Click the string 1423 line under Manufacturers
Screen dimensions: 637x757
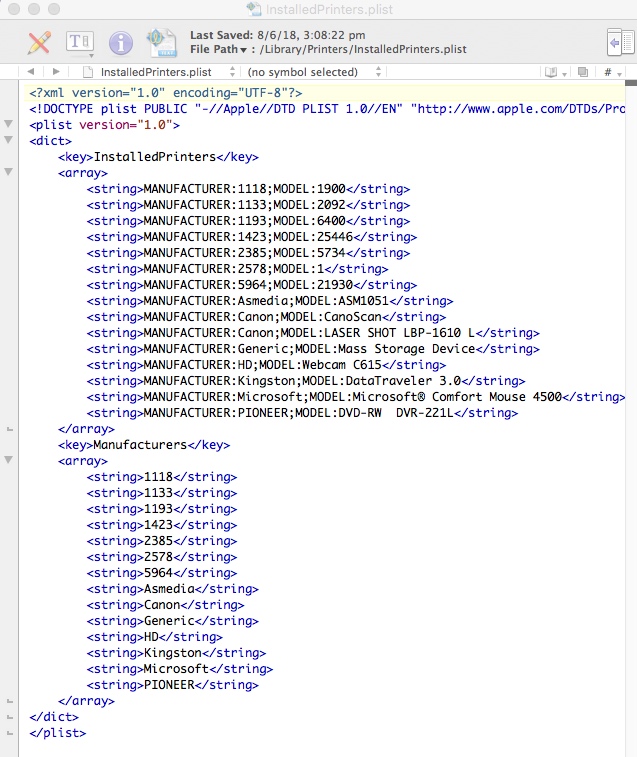[x=162, y=525]
